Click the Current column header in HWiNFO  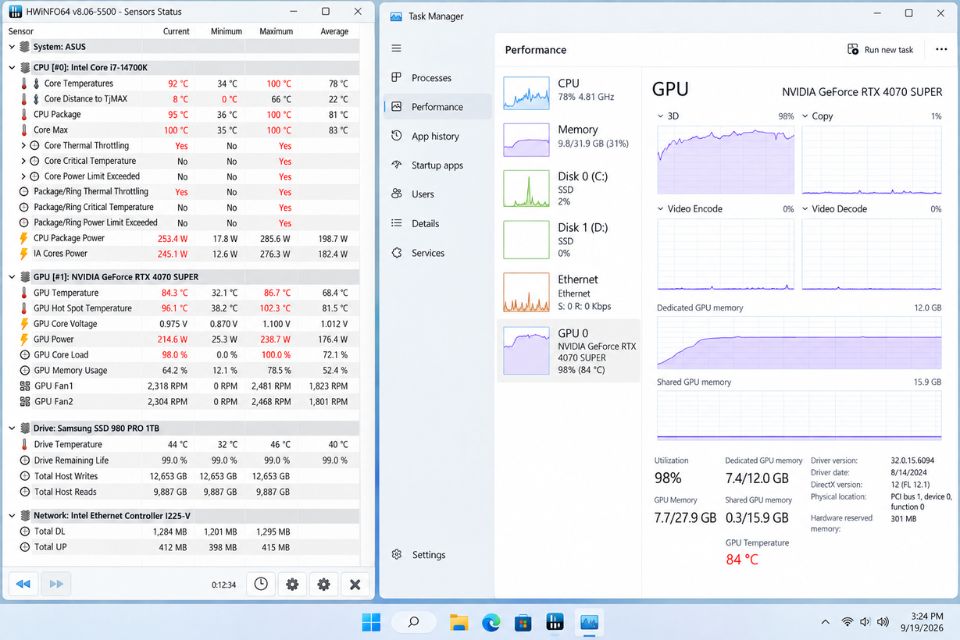(176, 31)
